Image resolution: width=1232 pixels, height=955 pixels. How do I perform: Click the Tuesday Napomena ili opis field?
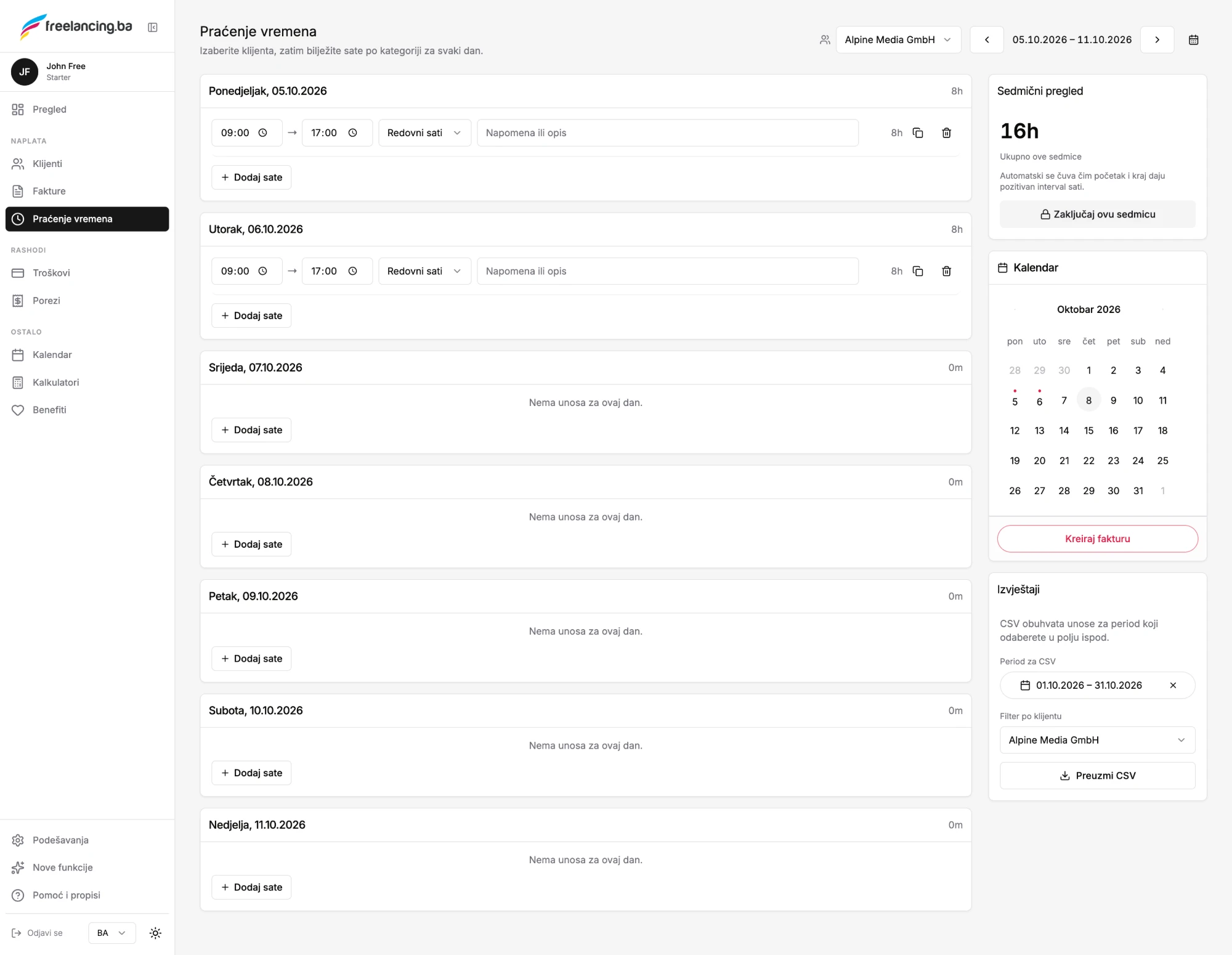click(x=668, y=271)
